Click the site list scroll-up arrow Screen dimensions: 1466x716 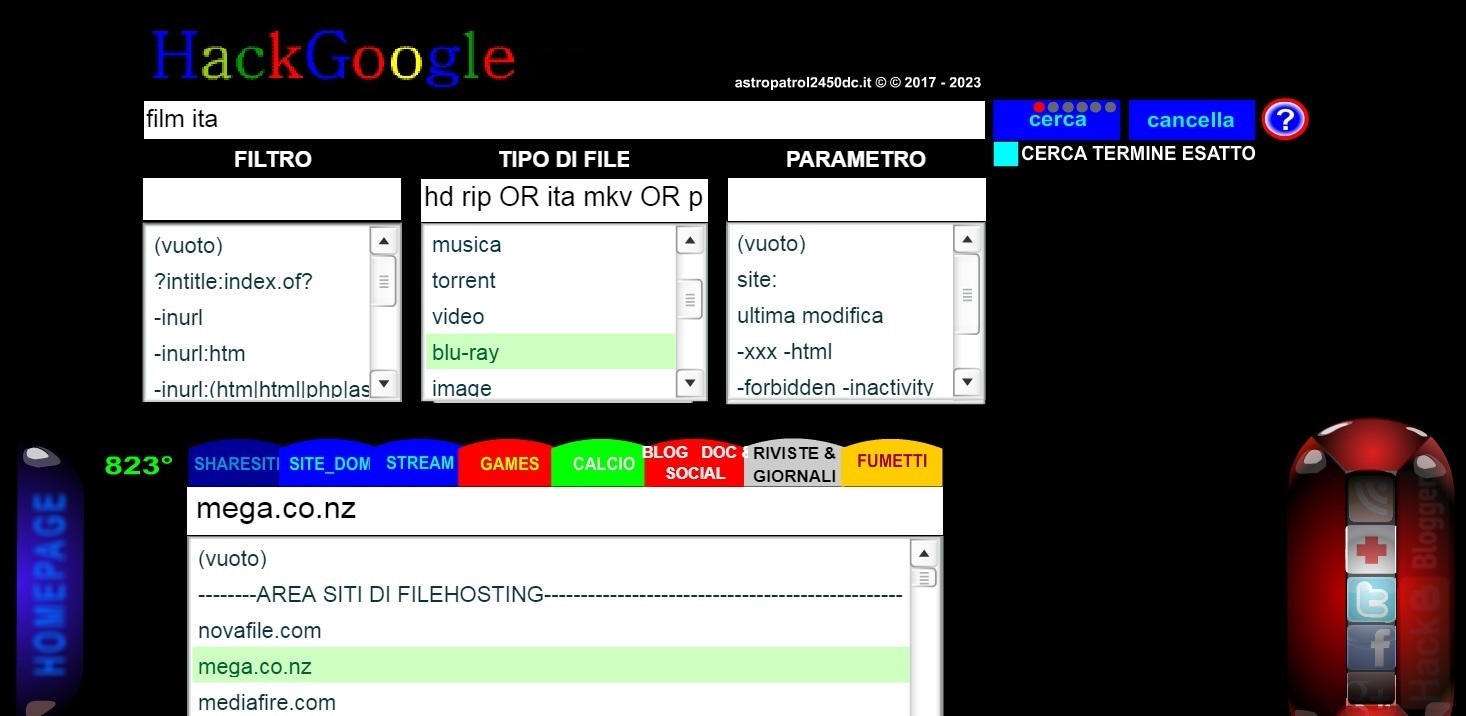tap(924, 555)
